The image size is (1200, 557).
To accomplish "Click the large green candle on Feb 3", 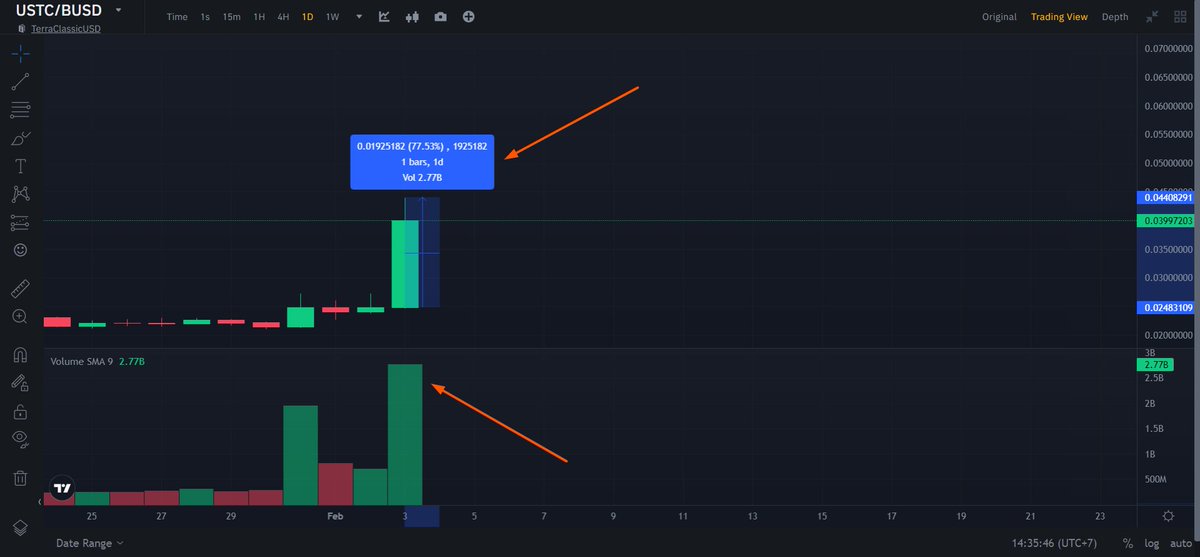I will click(x=404, y=263).
